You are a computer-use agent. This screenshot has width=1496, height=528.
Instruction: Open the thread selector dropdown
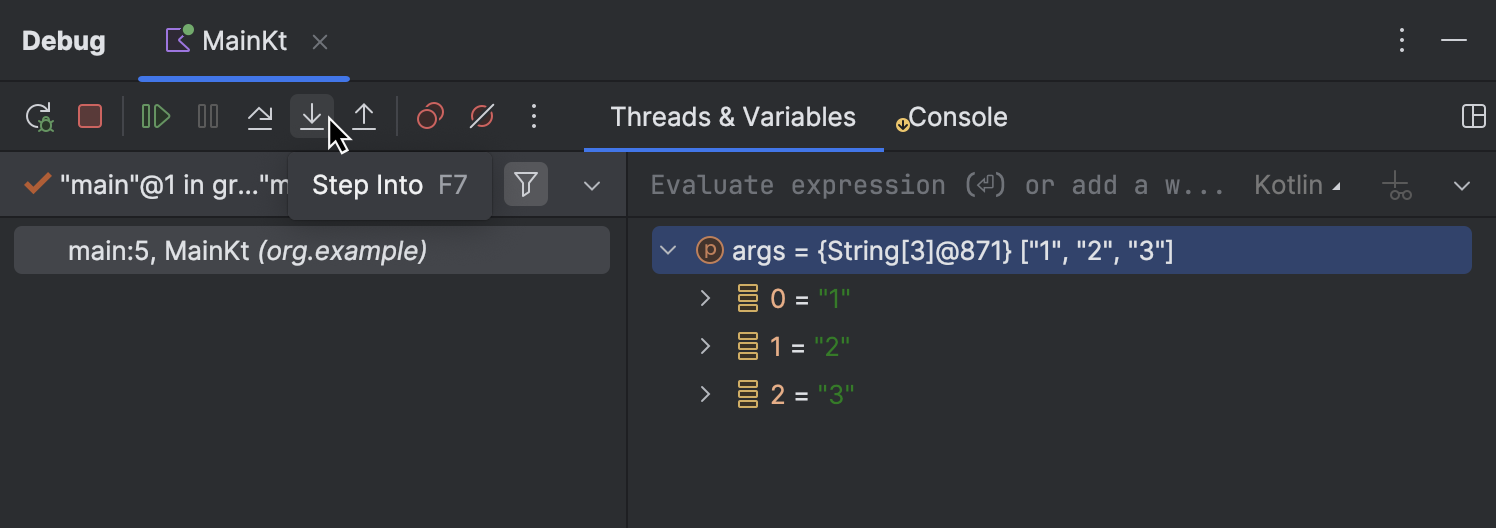(592, 186)
